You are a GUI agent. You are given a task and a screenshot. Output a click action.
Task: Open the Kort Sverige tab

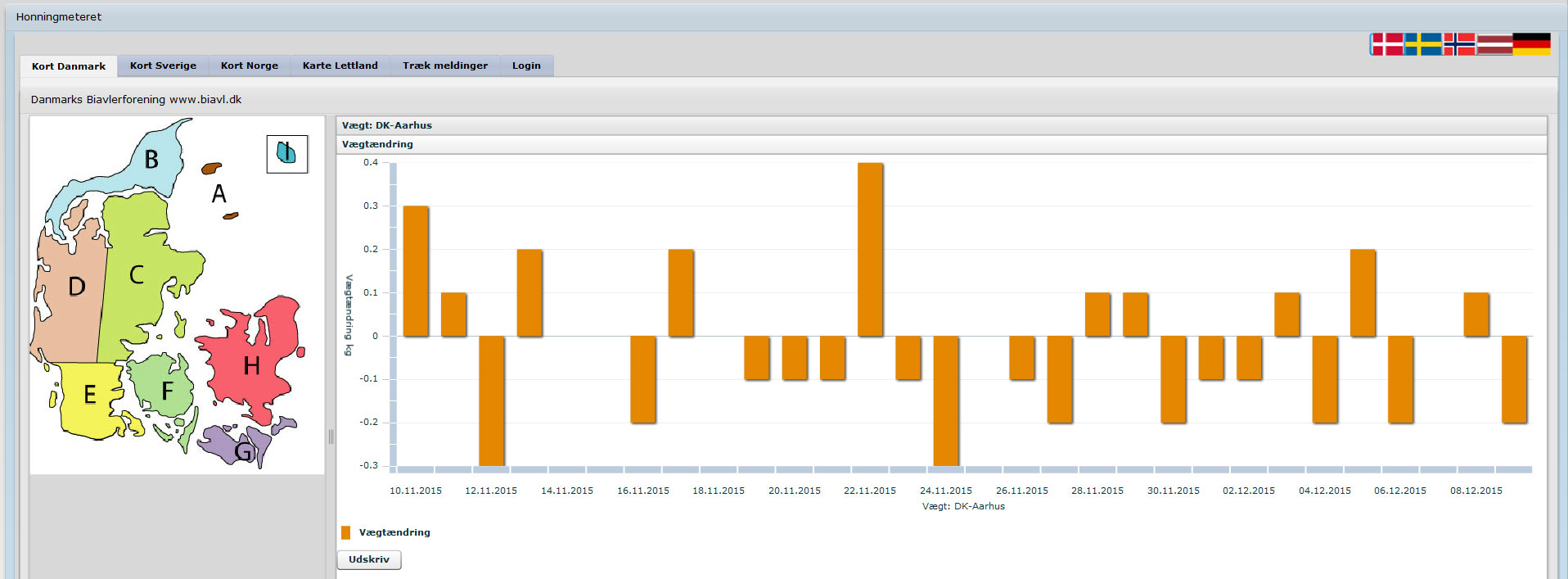[x=163, y=66]
